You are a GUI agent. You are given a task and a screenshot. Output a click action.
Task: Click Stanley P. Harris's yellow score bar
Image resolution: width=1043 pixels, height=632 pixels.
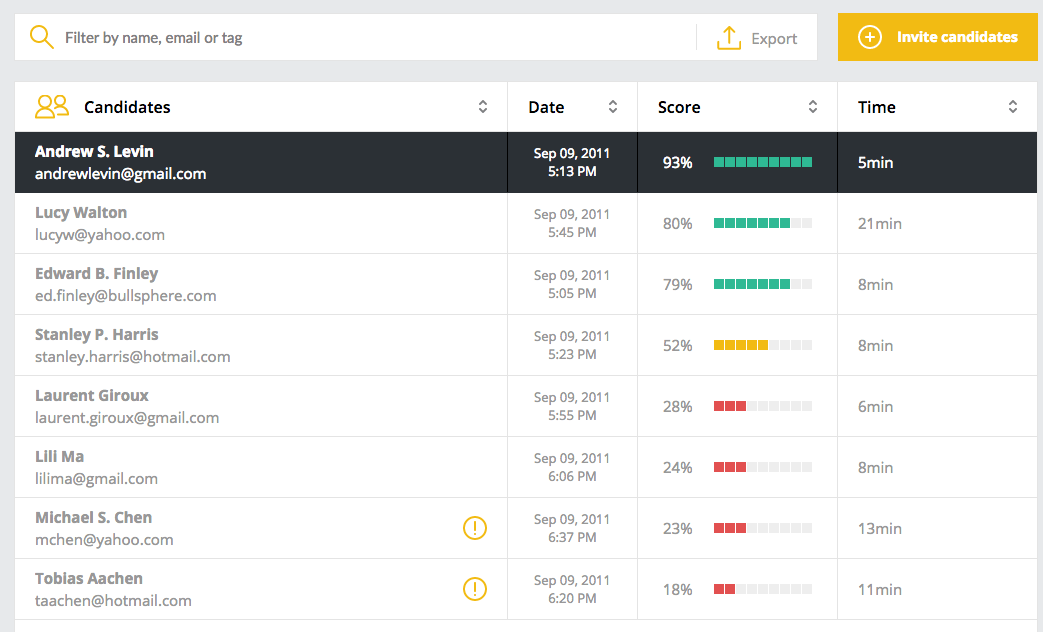(763, 345)
